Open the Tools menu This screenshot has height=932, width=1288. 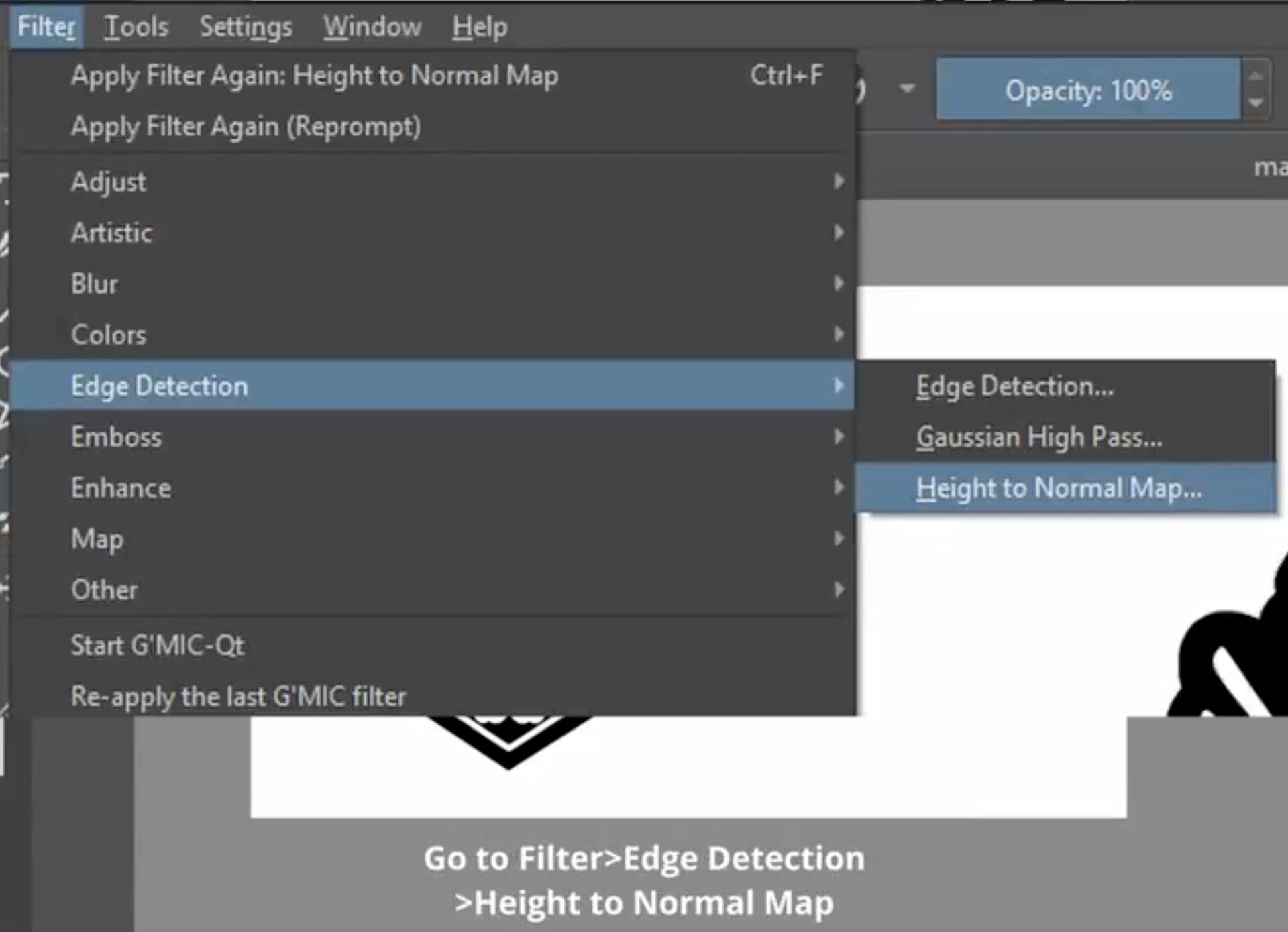coord(136,27)
